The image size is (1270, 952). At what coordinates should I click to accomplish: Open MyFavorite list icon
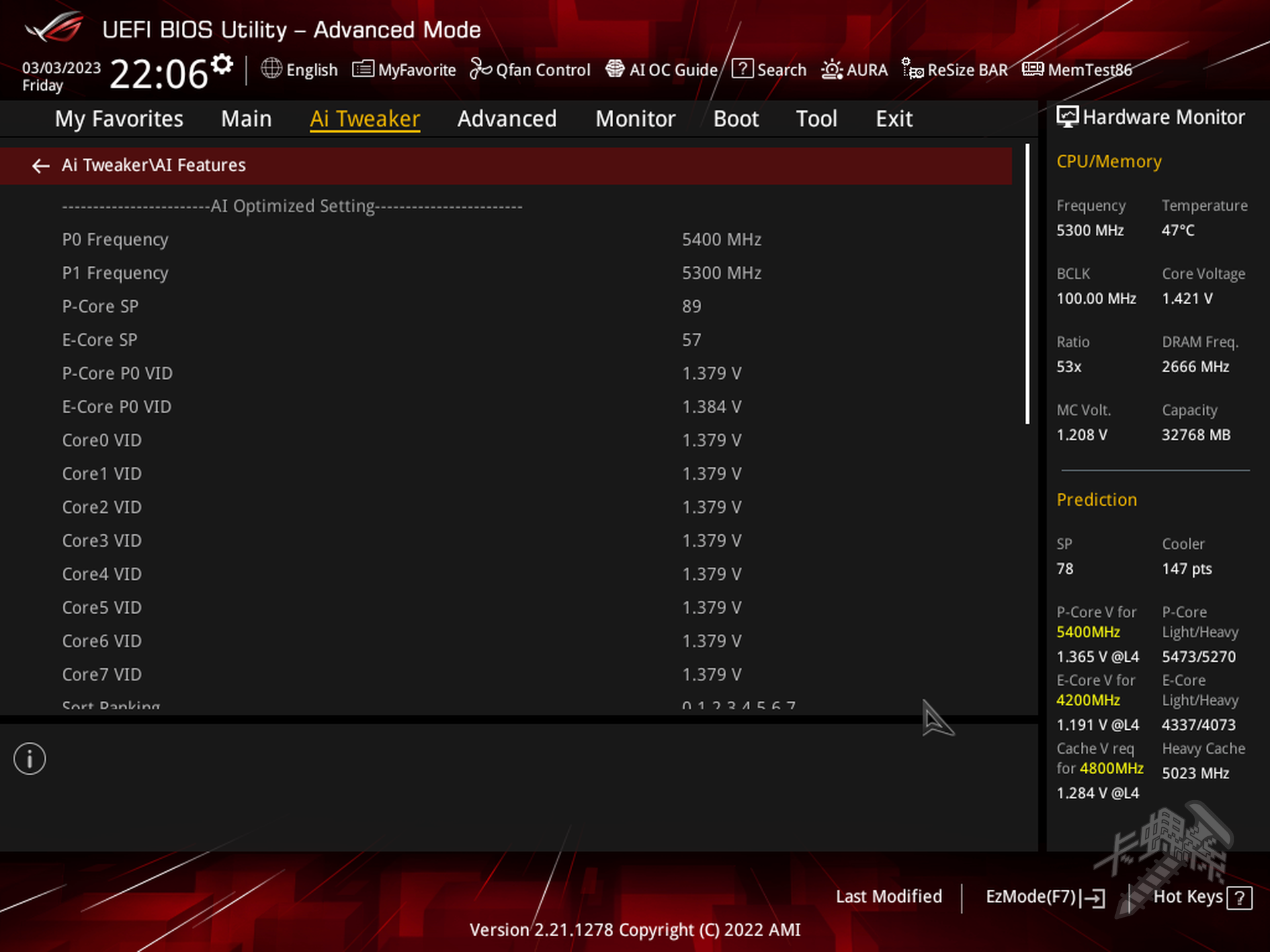pyautogui.click(x=362, y=69)
